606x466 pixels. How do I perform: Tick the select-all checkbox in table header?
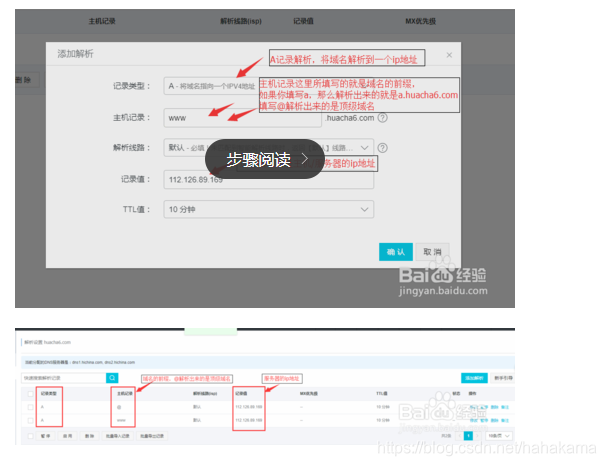point(30,394)
